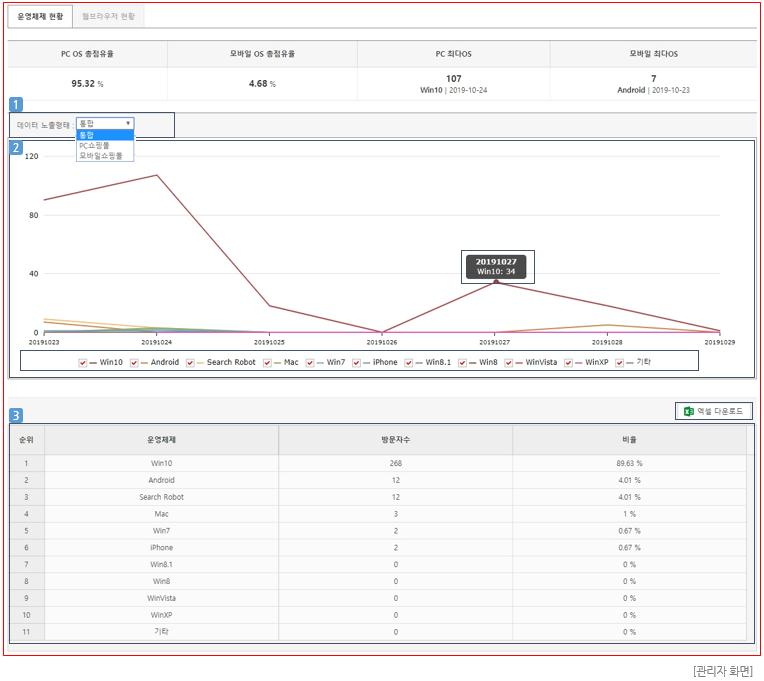Click the 운영체제 column header
This screenshot has width=764, height=681.
point(161,440)
